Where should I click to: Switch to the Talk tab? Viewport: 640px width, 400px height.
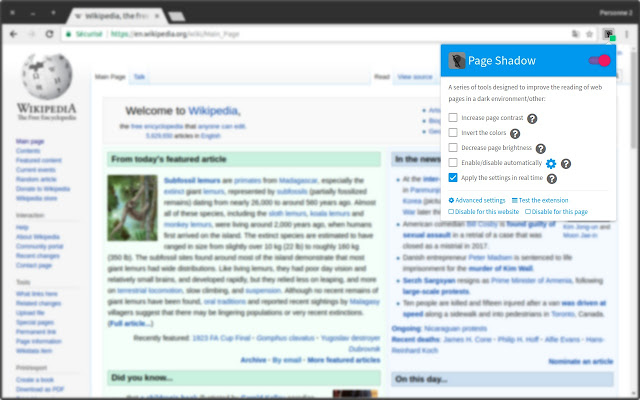pyautogui.click(x=139, y=77)
